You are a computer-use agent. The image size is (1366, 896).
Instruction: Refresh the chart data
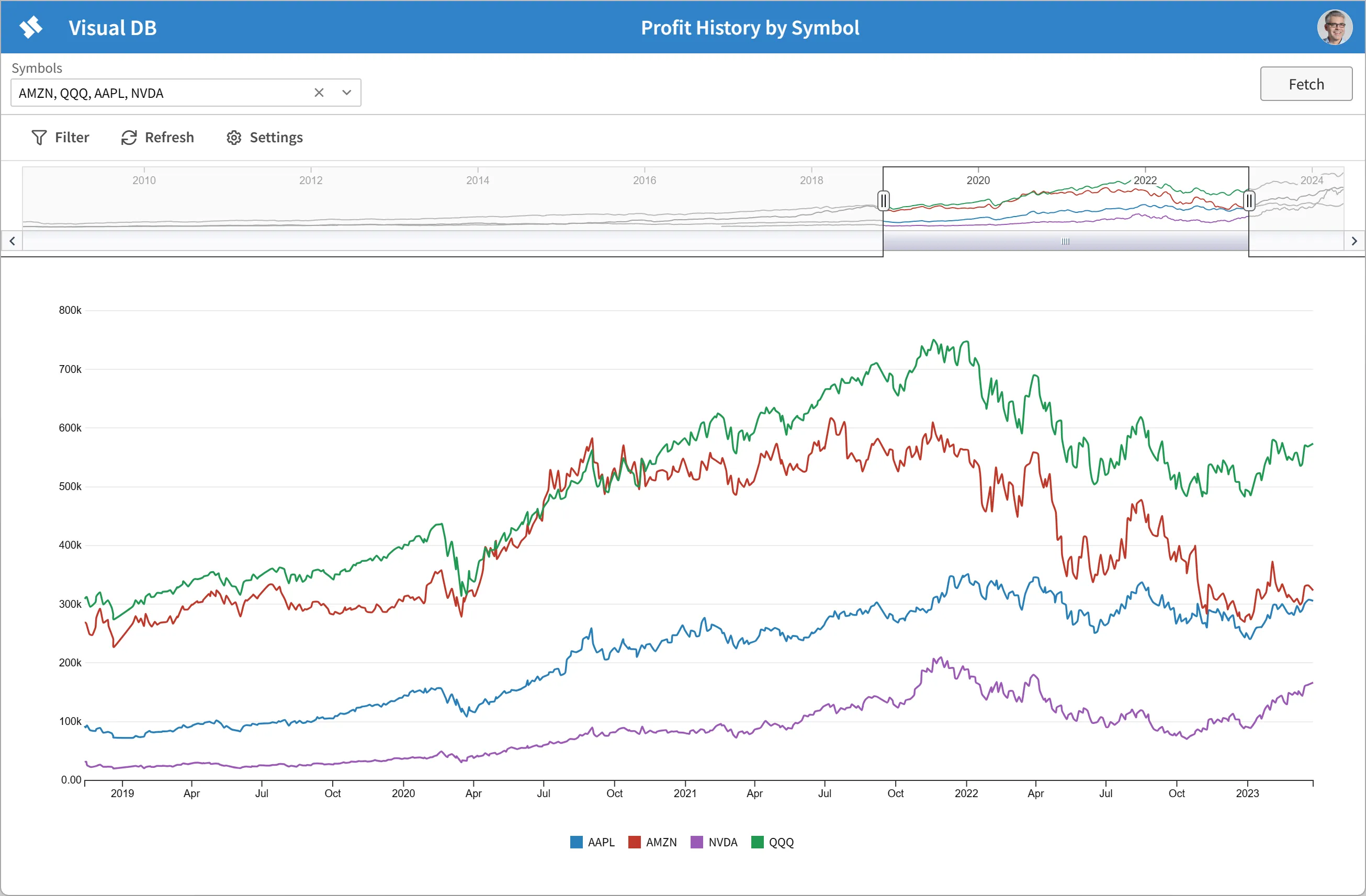coord(129,137)
